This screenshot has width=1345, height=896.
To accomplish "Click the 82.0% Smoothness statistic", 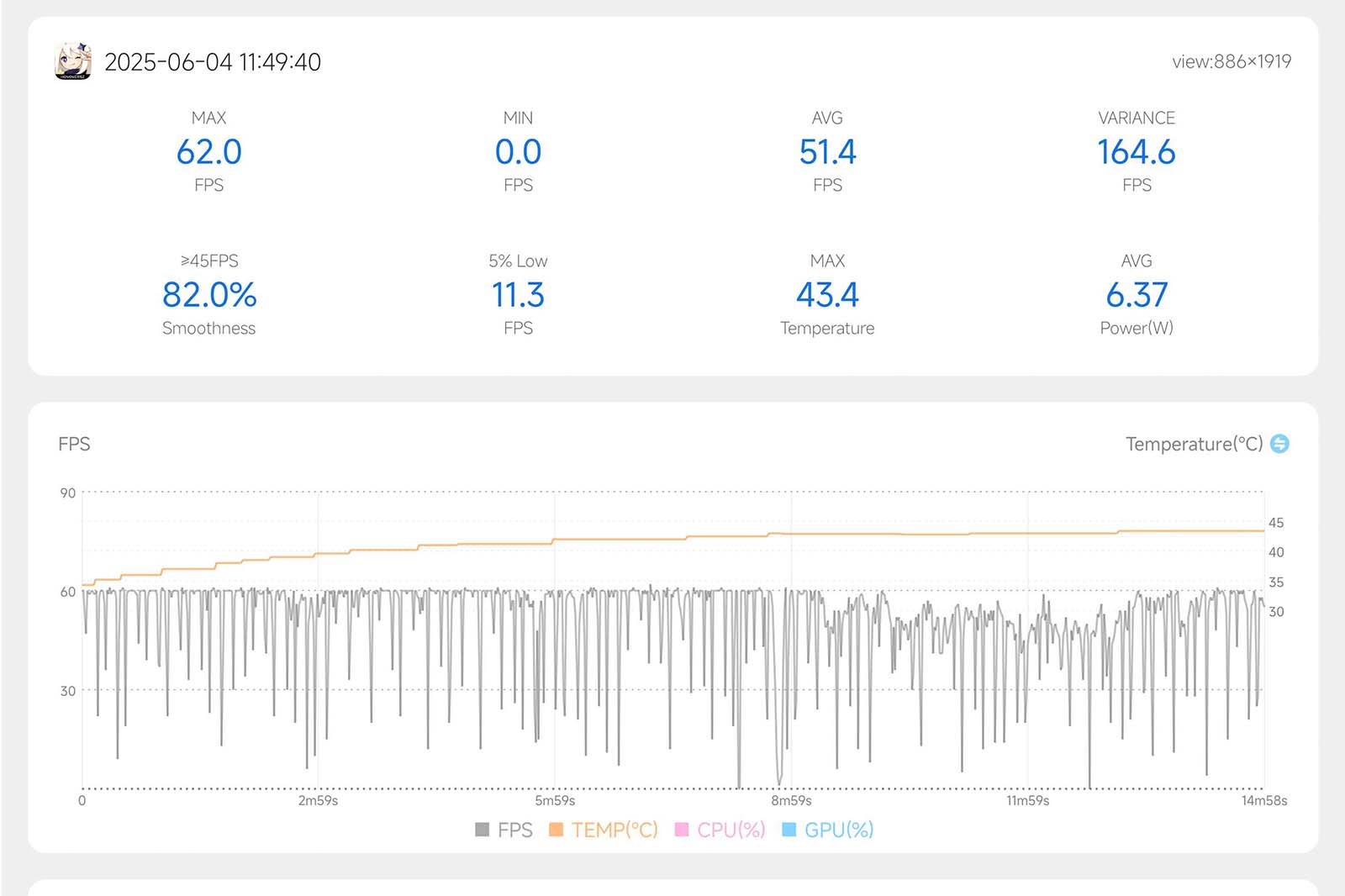I will (208, 295).
